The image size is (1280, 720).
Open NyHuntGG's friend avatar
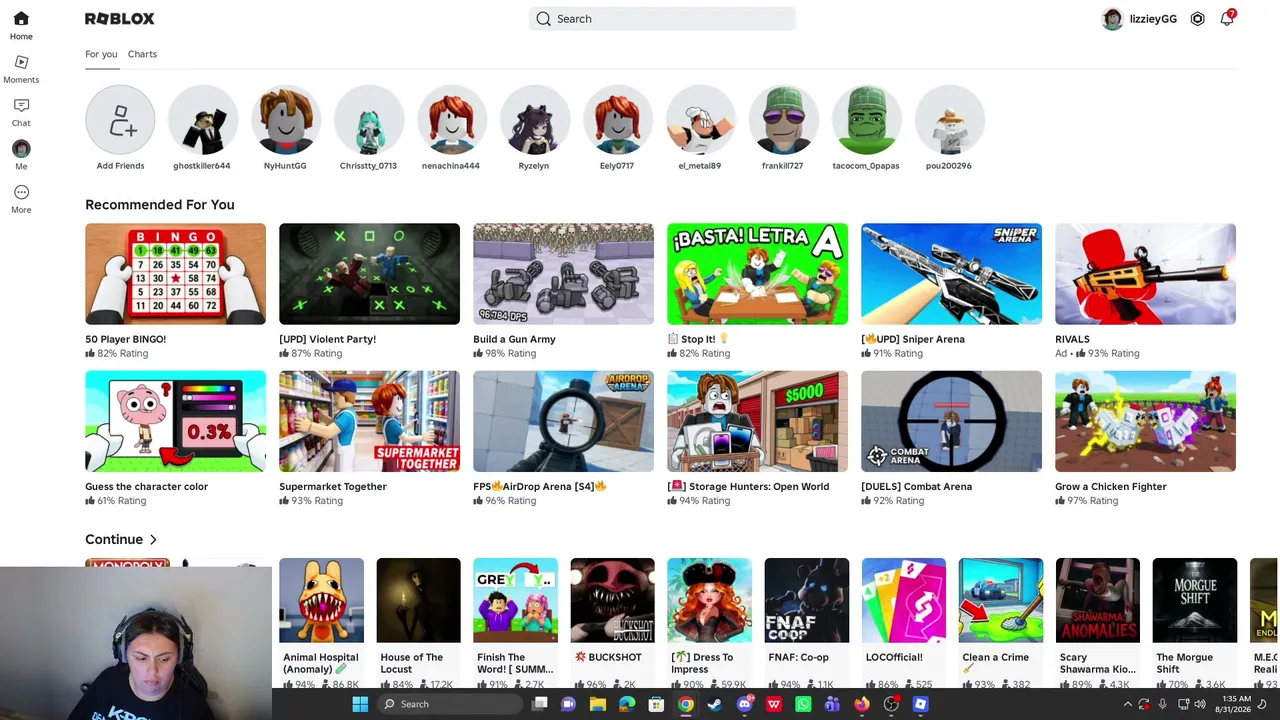point(286,120)
